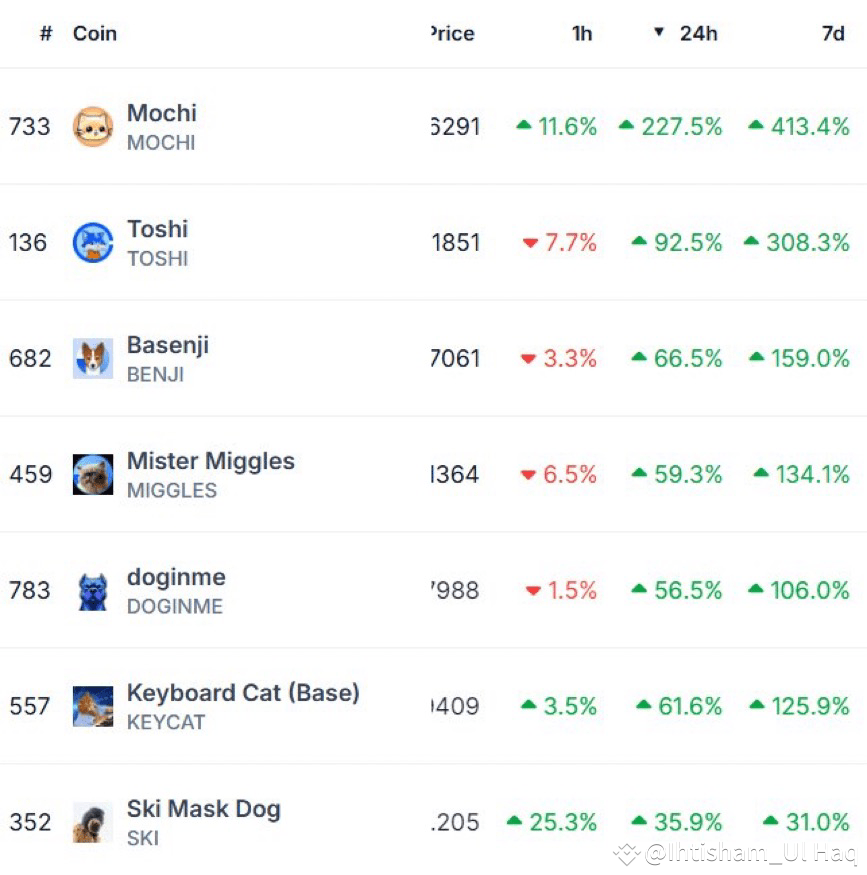This screenshot has height=875, width=867.
Task: Click the doginme blue dog icon
Action: 94,590
